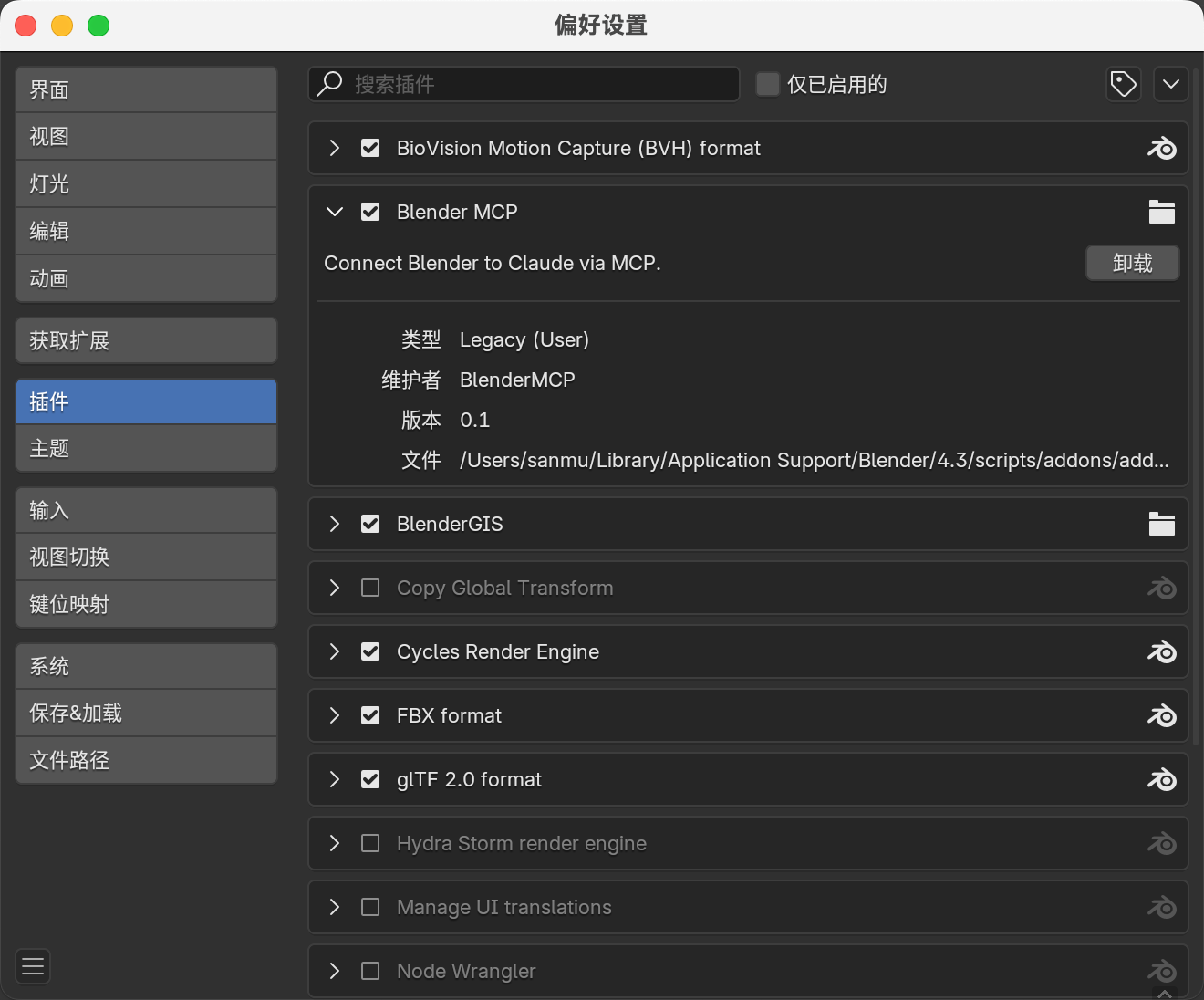The image size is (1204, 1000).
Task: Click the 卸载 uninstall button
Action: [x=1133, y=263]
